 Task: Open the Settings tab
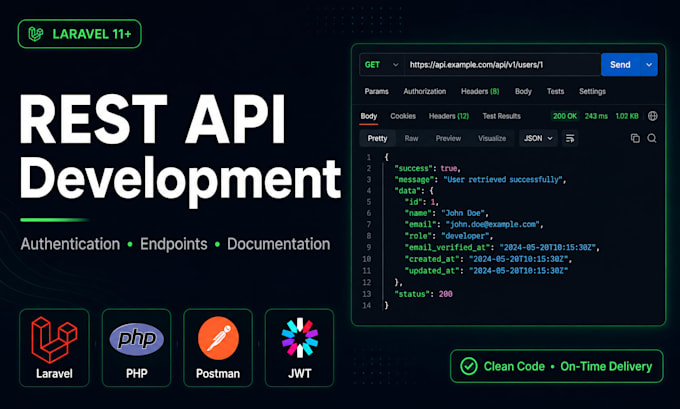coord(592,92)
